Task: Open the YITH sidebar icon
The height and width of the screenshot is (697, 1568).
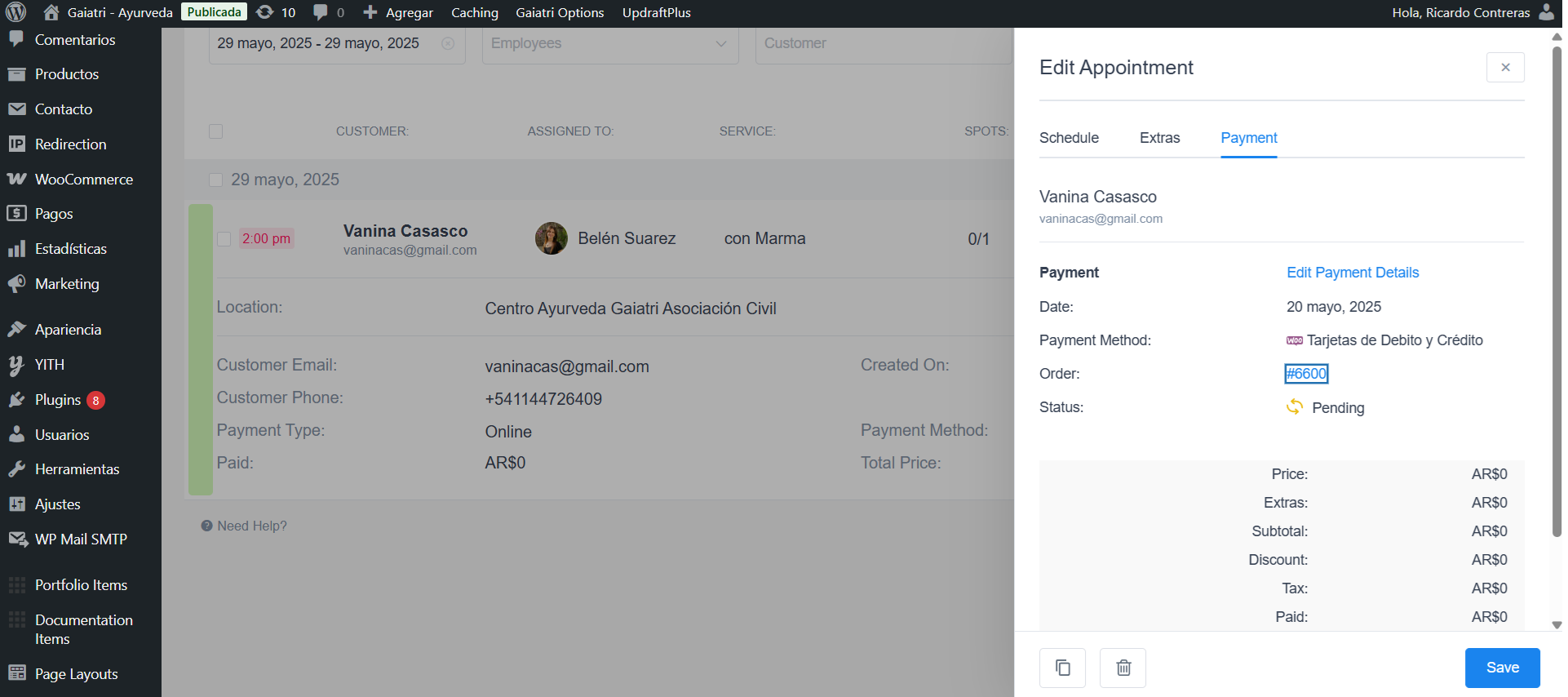Action: point(16,364)
